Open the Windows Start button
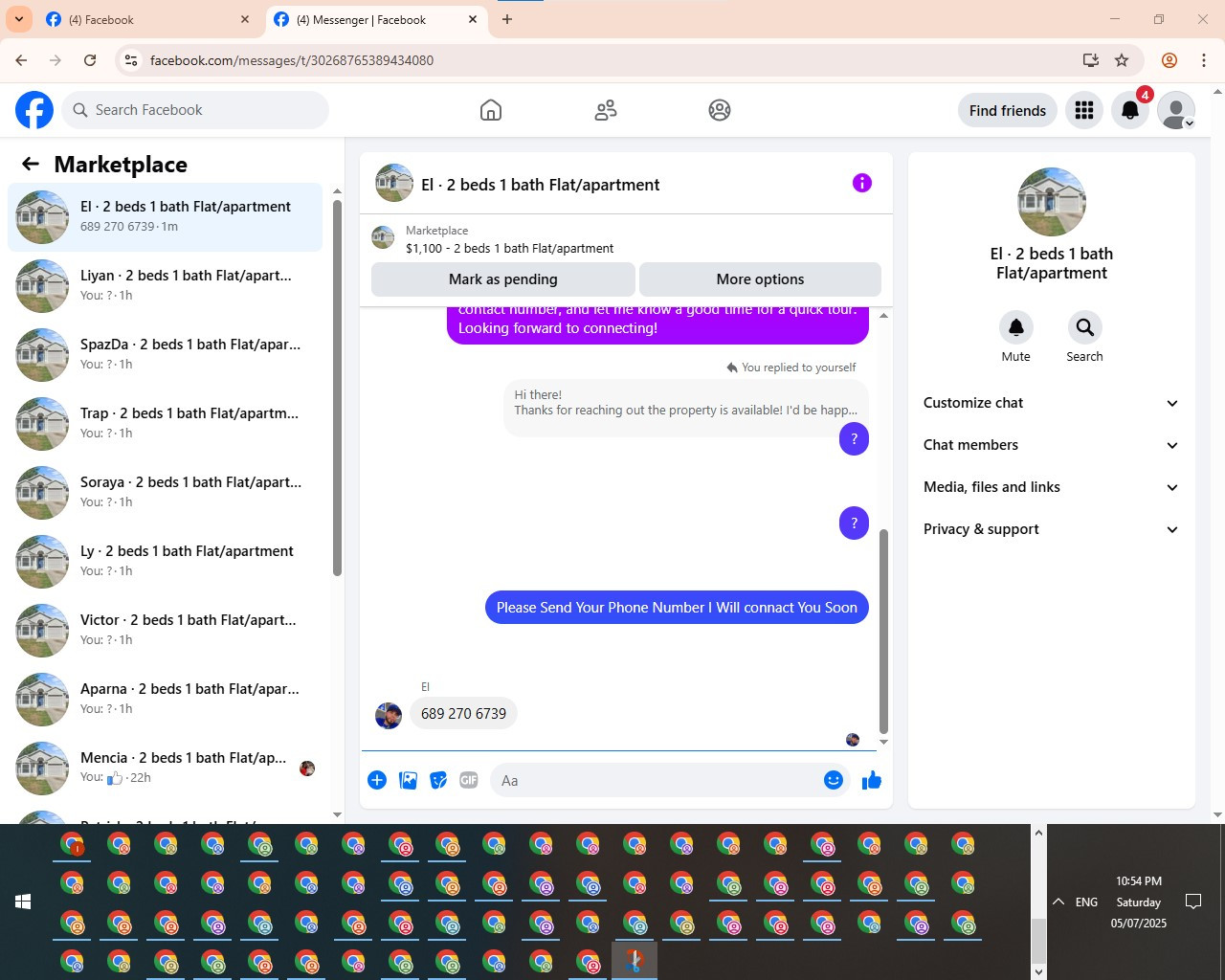 (23, 902)
